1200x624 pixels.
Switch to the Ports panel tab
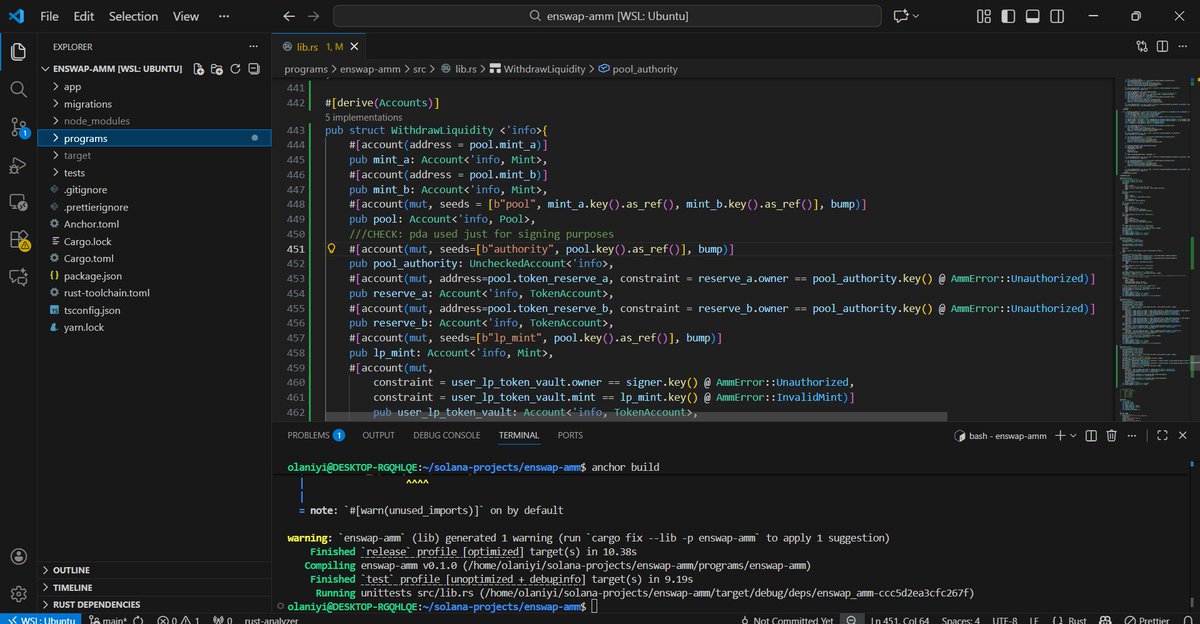pos(570,435)
